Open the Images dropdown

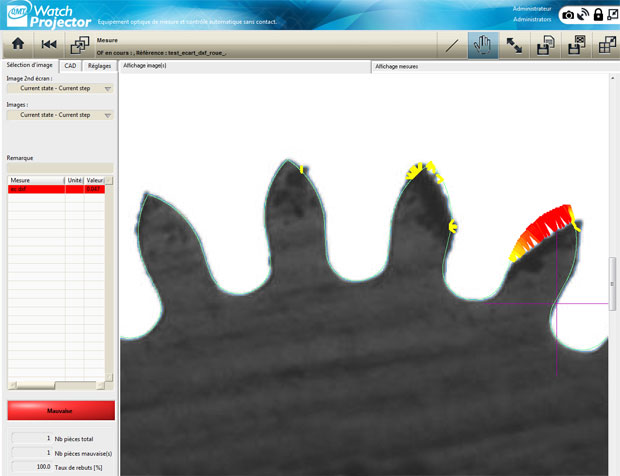[59, 115]
